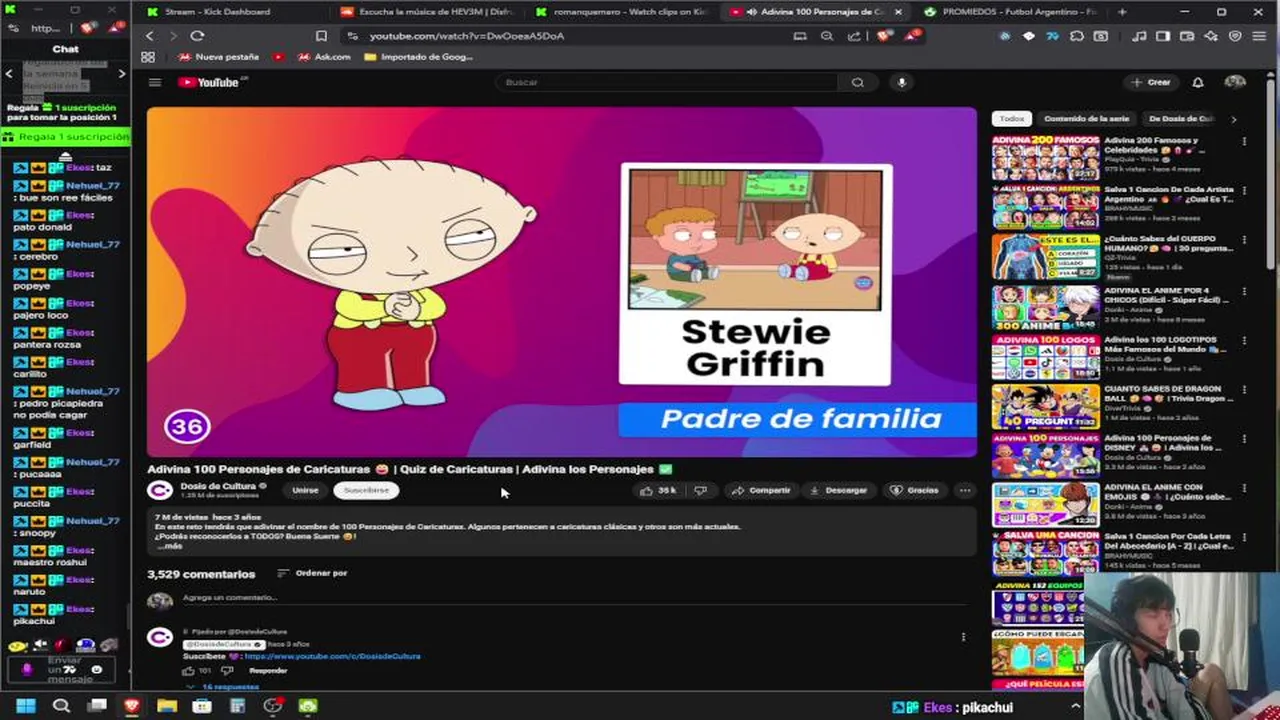
Task: Open a new browser tab with plus
Action: click(1122, 12)
